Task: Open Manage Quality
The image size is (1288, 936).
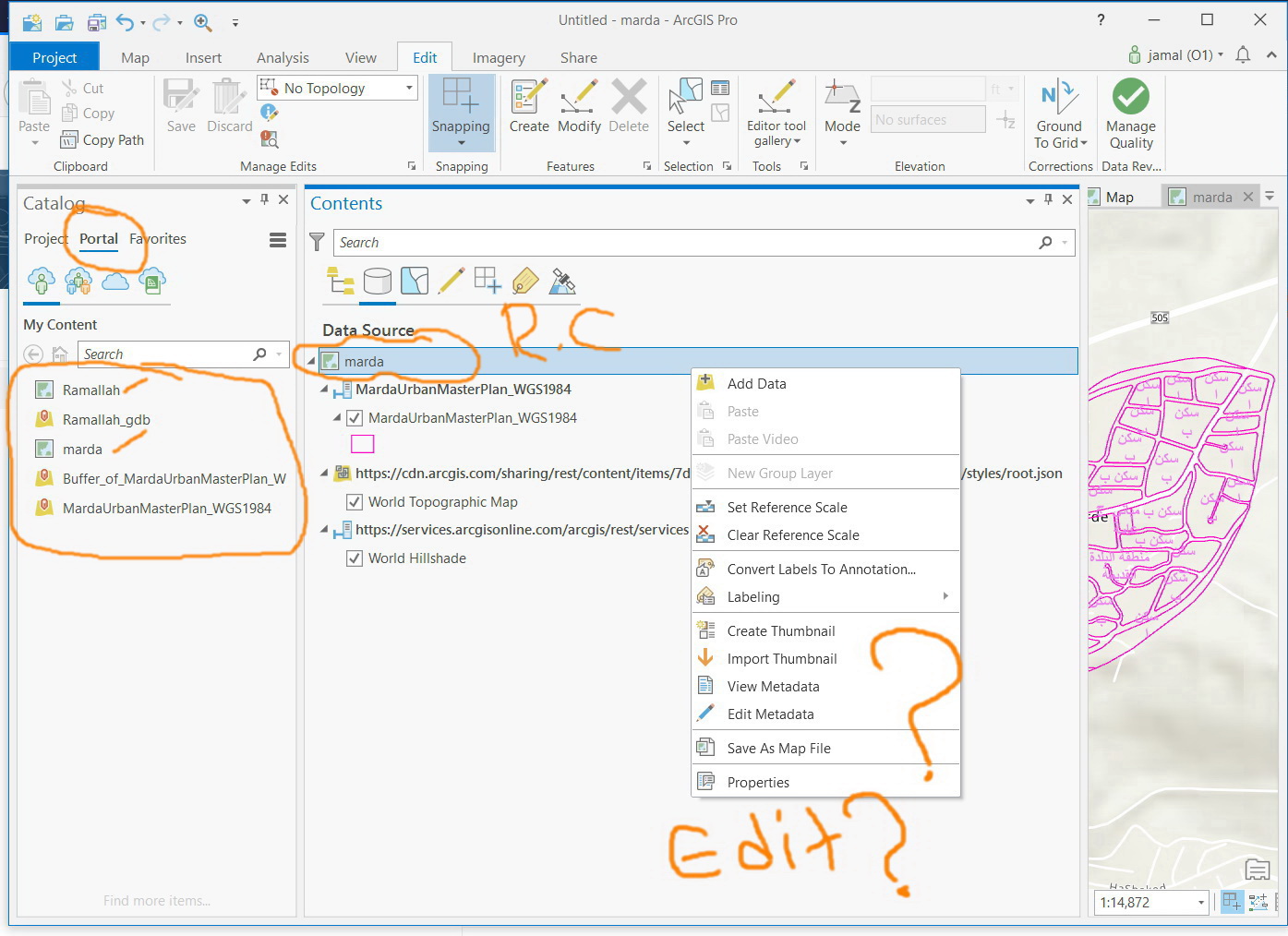Action: point(1131,114)
